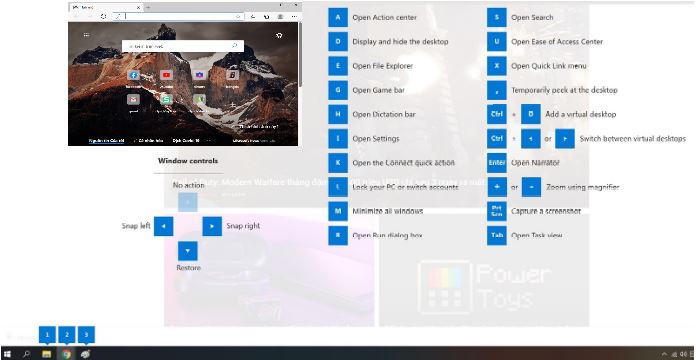Click the Snap right arrow tile

pyautogui.click(x=212, y=226)
